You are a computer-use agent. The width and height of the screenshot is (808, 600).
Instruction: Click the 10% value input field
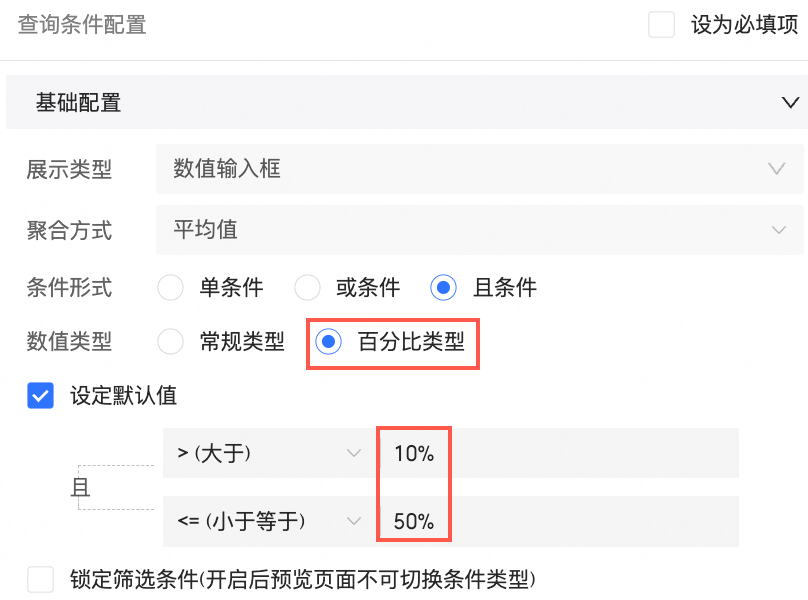point(560,453)
